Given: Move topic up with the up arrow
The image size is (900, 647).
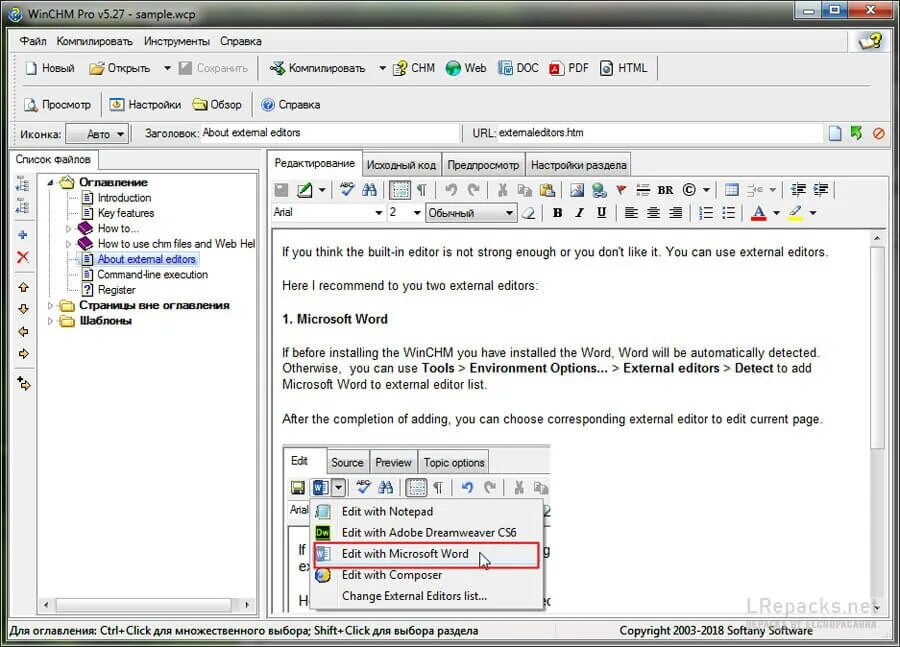Looking at the screenshot, I should coord(24,286).
